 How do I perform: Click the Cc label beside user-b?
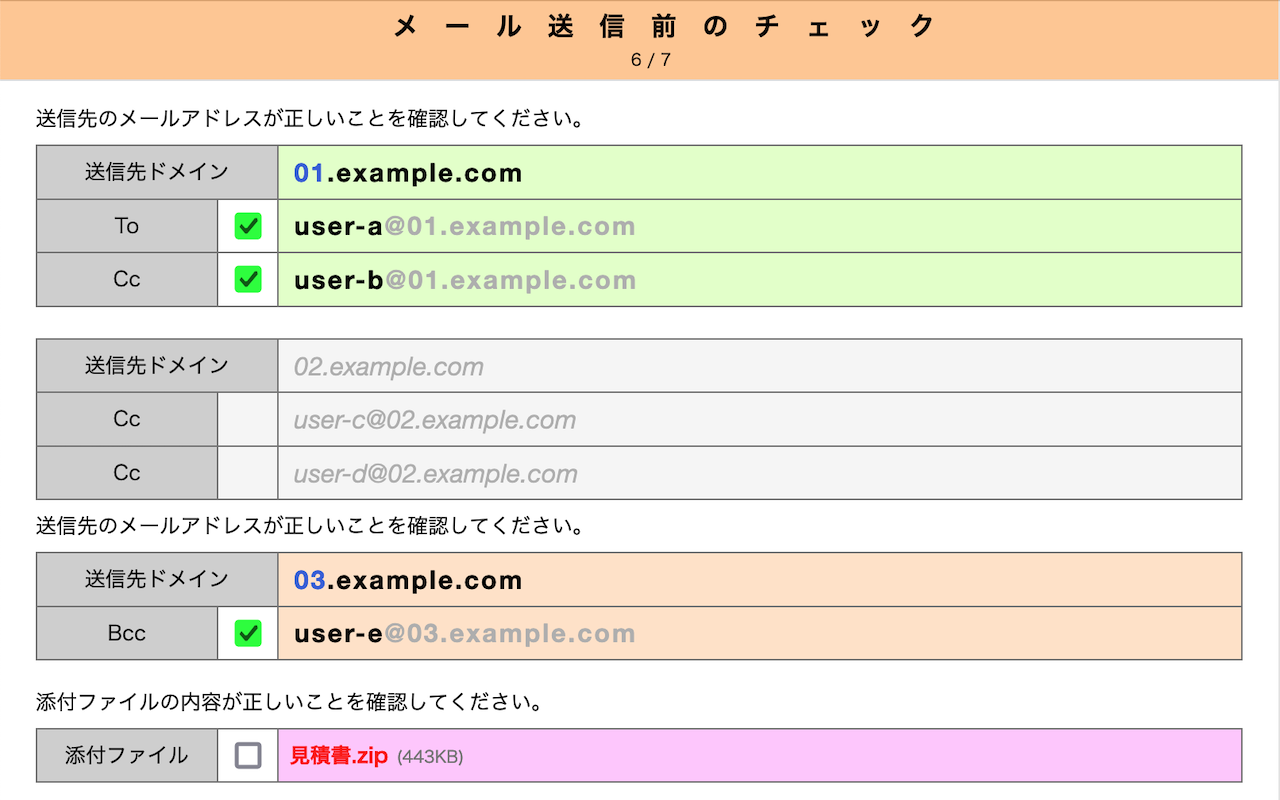tap(127, 279)
